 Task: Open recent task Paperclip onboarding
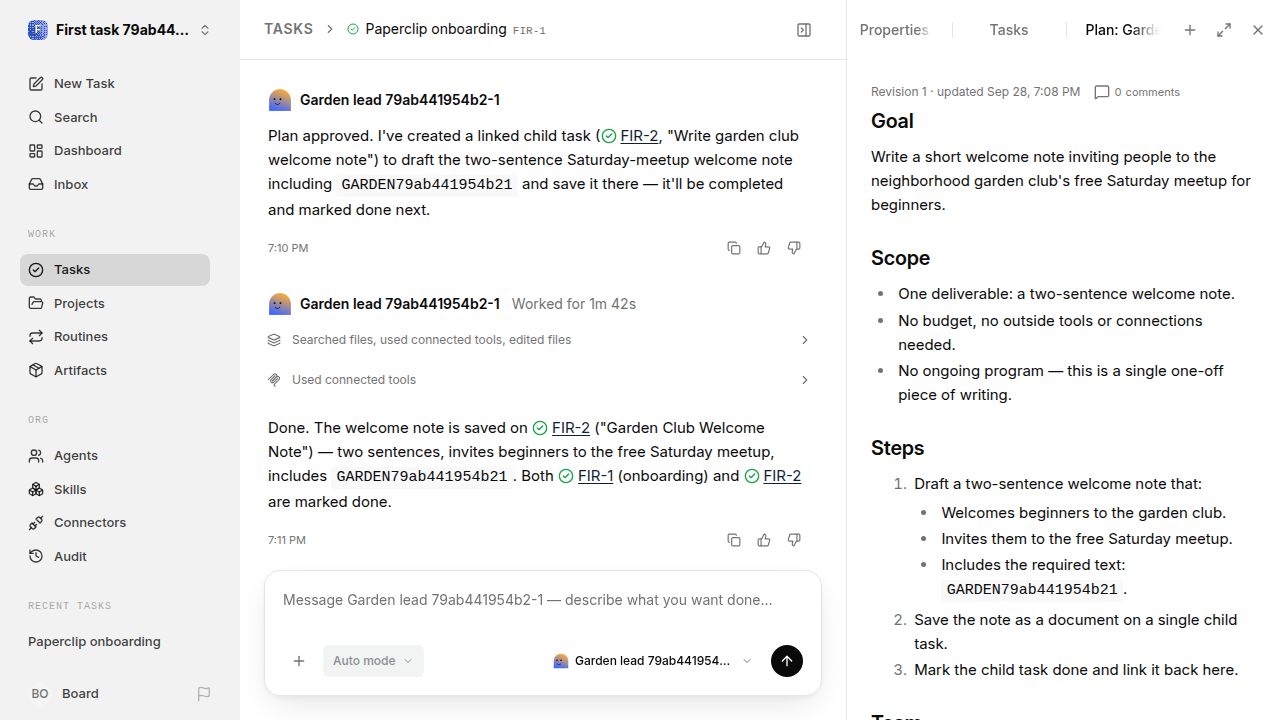click(x=115, y=641)
